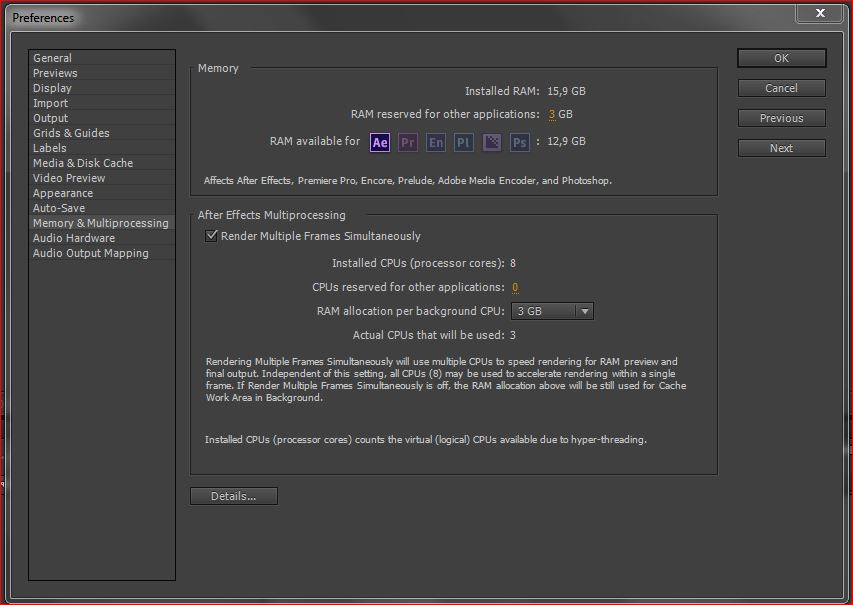
Task: Click the Adobe Media Encoder app icon
Action: (492, 143)
